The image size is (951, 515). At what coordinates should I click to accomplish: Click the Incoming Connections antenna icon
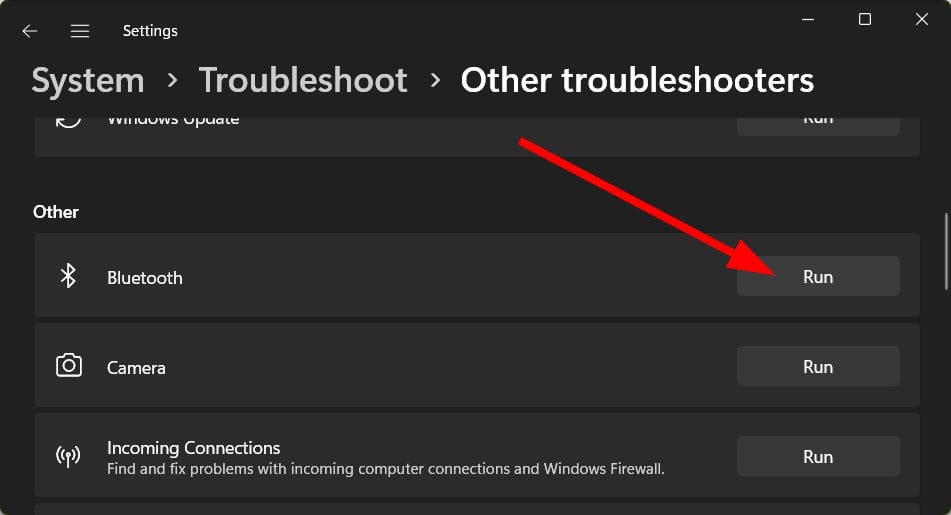(x=68, y=456)
